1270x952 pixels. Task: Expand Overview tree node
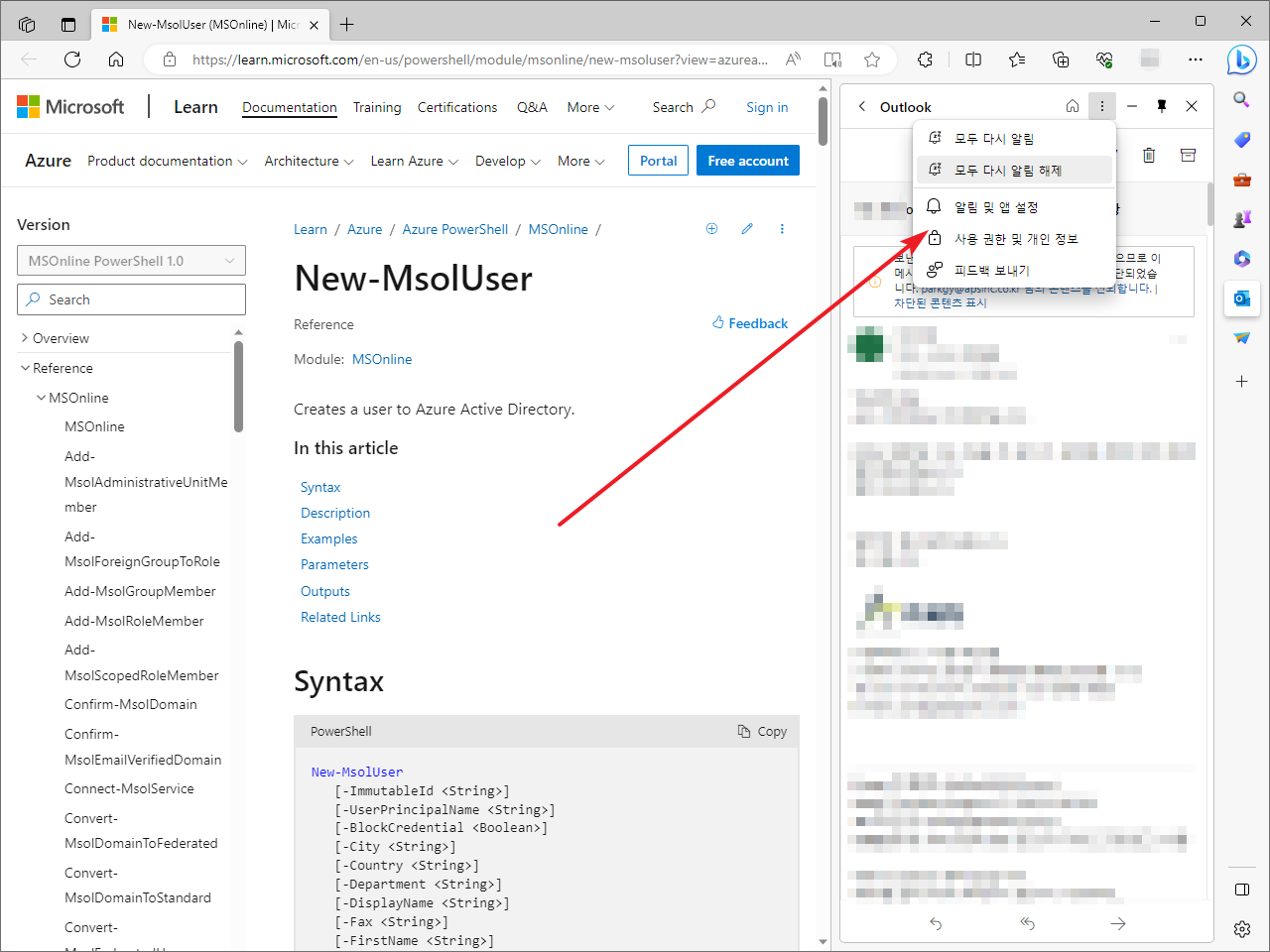(x=25, y=338)
